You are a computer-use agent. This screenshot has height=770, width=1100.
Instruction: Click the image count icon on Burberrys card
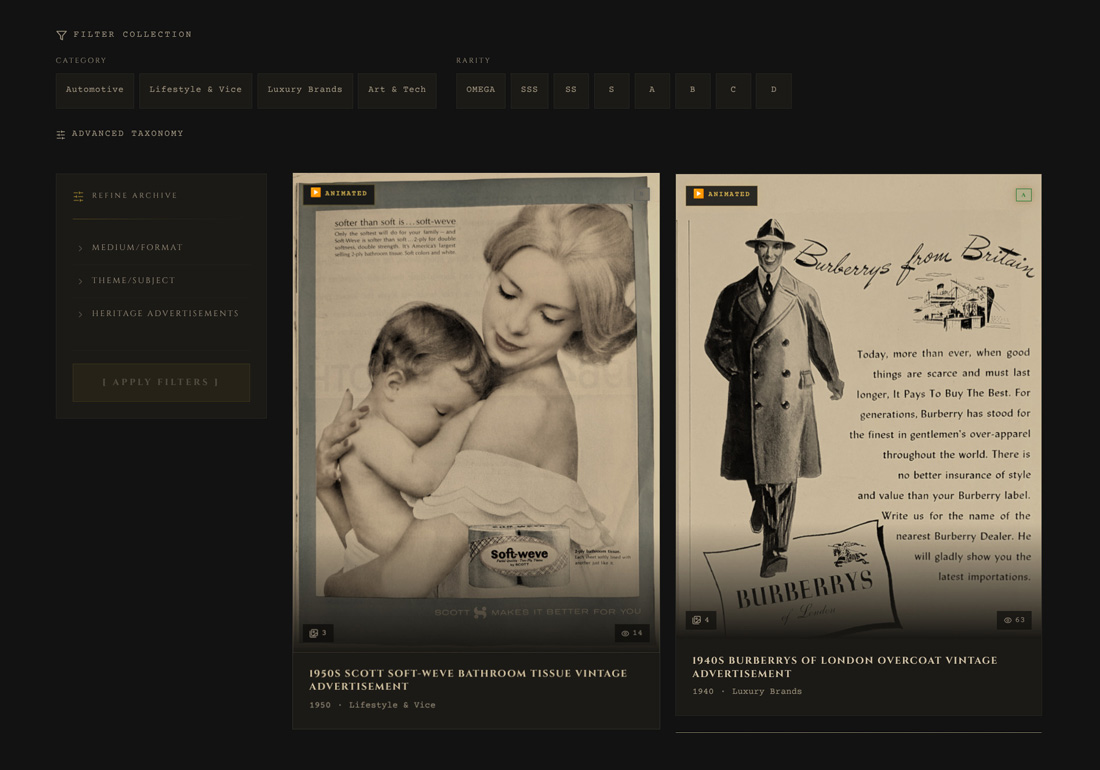click(696, 620)
